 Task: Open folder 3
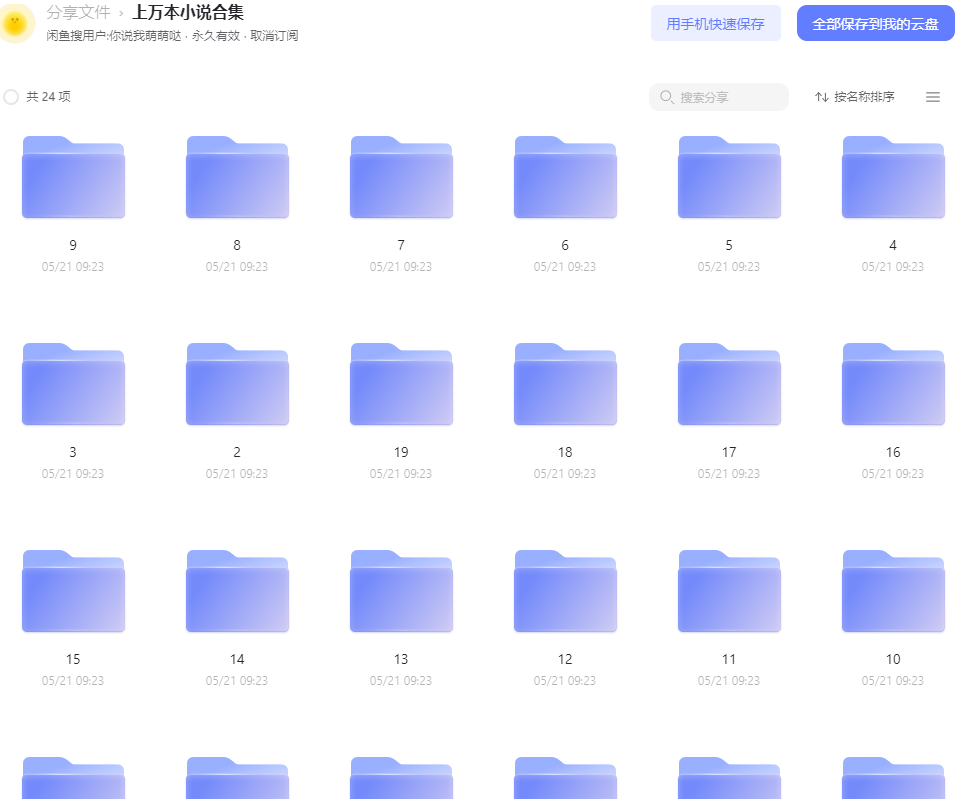point(73,384)
